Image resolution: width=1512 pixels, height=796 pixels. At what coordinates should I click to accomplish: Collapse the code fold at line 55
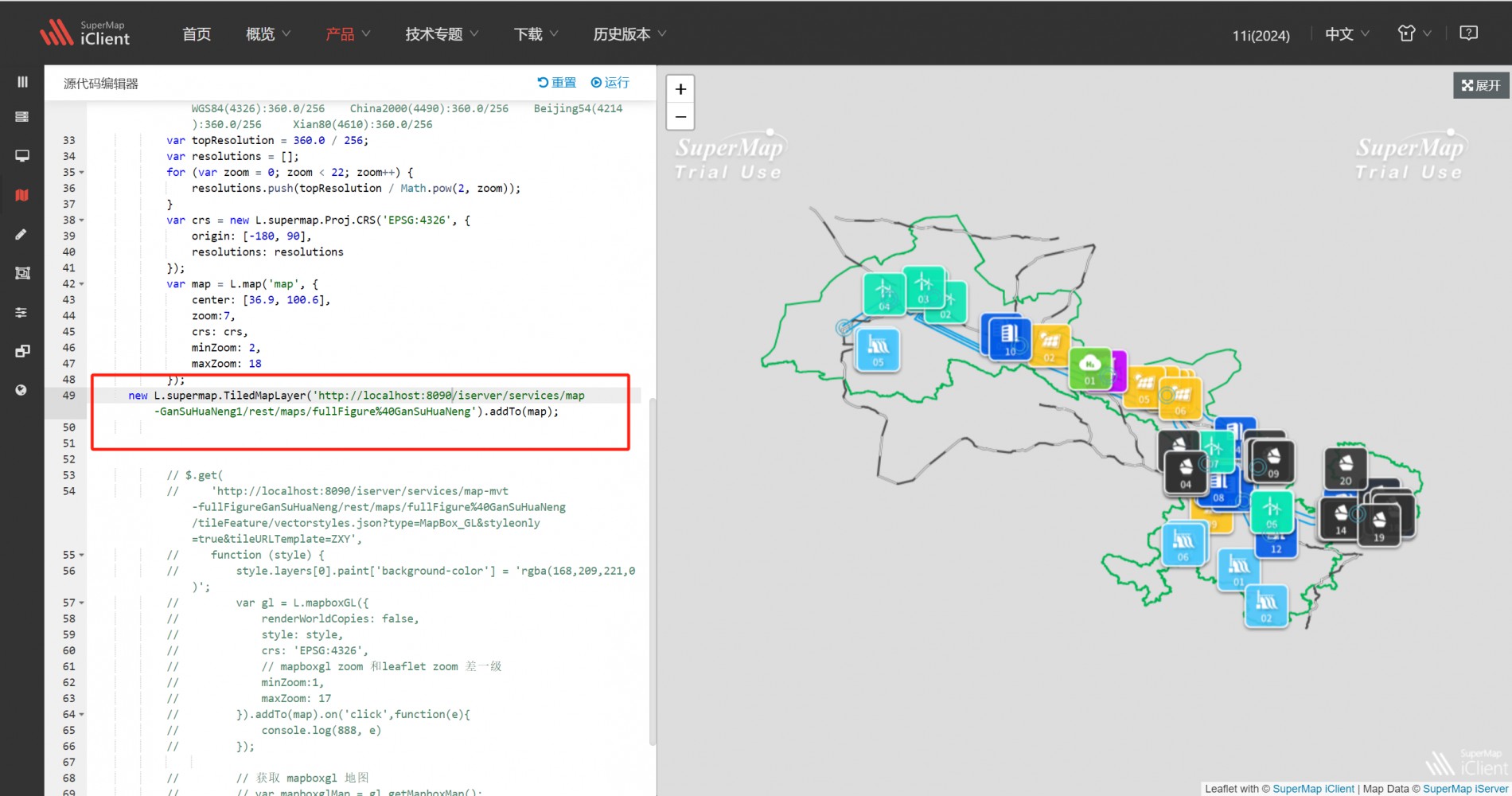click(81, 555)
